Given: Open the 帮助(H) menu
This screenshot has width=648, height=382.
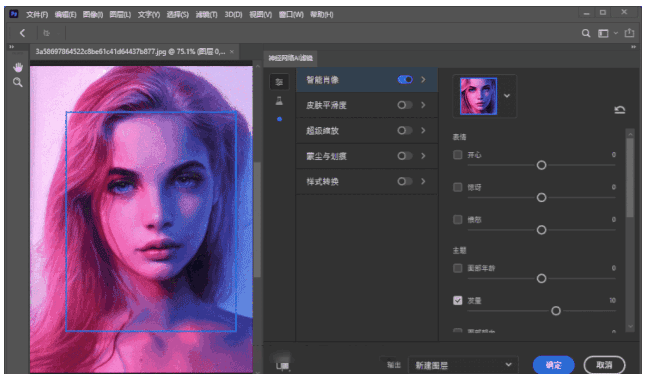Looking at the screenshot, I should tap(322, 14).
